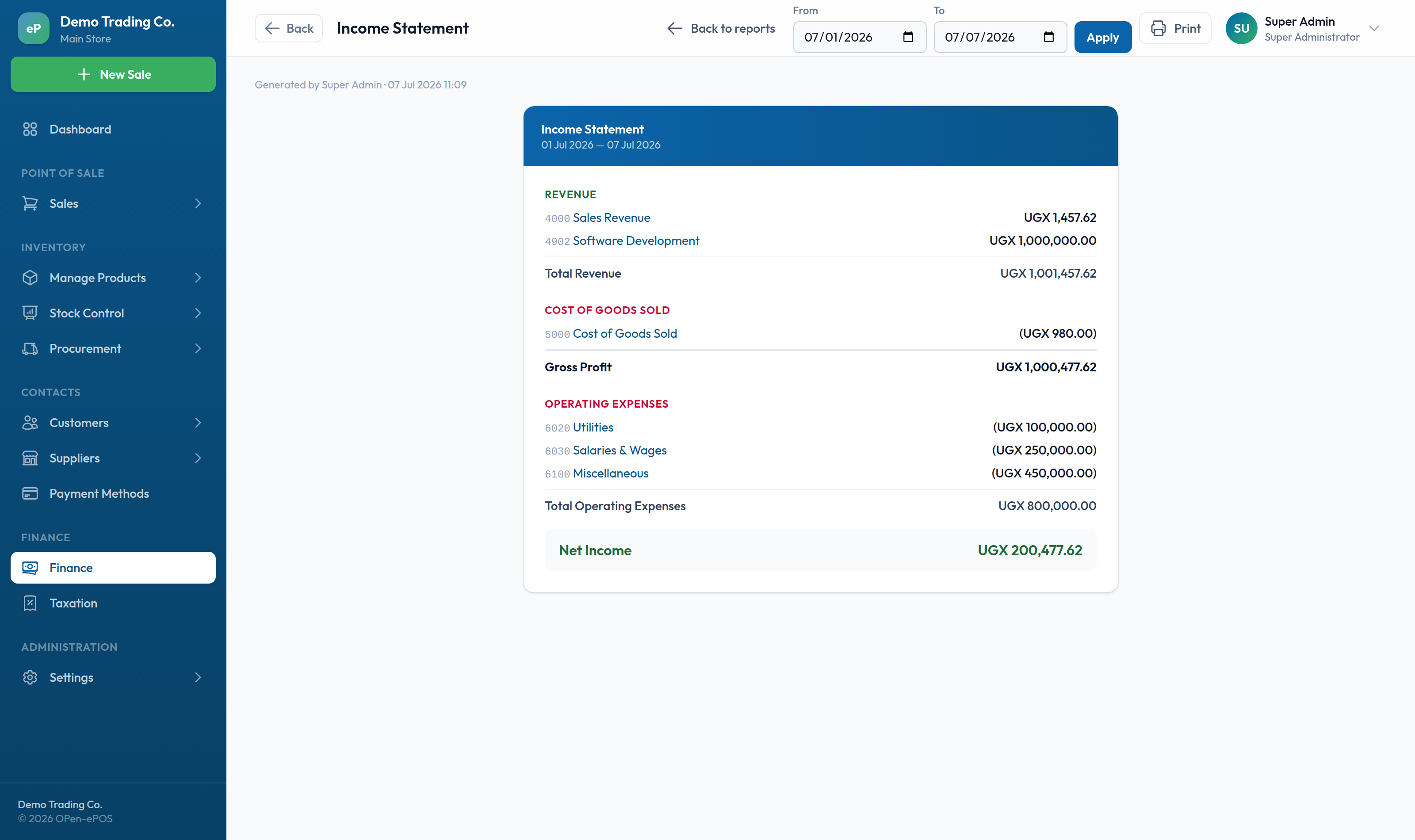Image resolution: width=1415 pixels, height=840 pixels.
Task: Click the Generated by Super Admin timestamp
Action: 360,85
